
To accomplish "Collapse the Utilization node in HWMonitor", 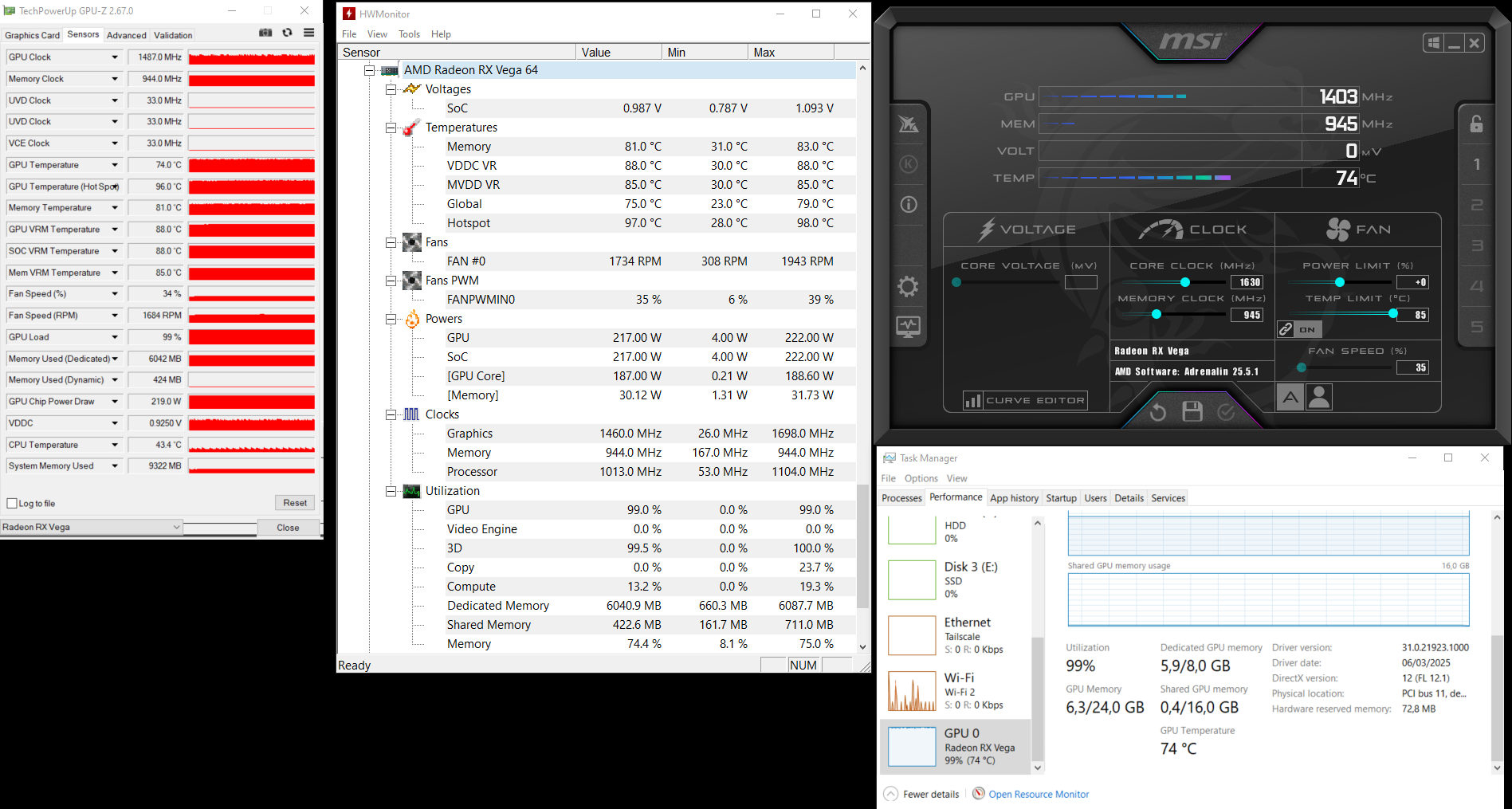I will coord(391,491).
